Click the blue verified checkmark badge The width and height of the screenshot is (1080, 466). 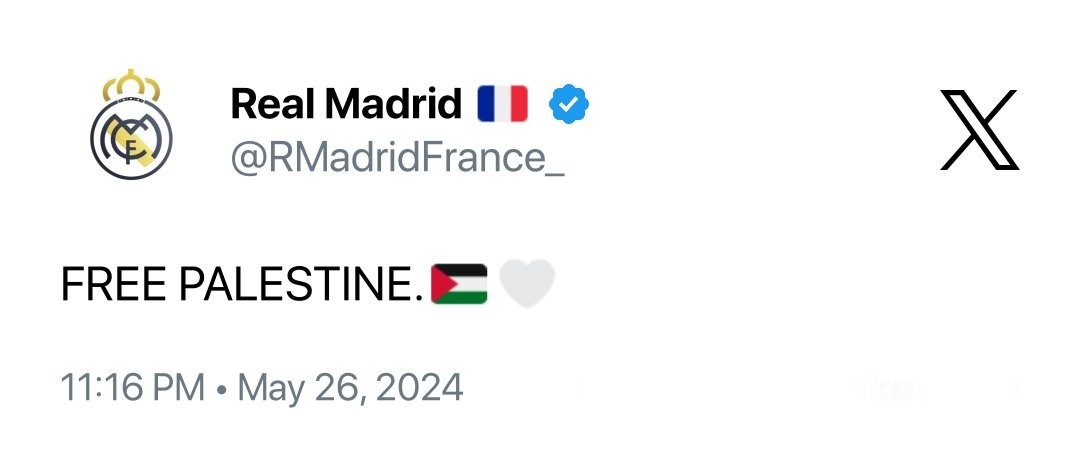point(570,104)
